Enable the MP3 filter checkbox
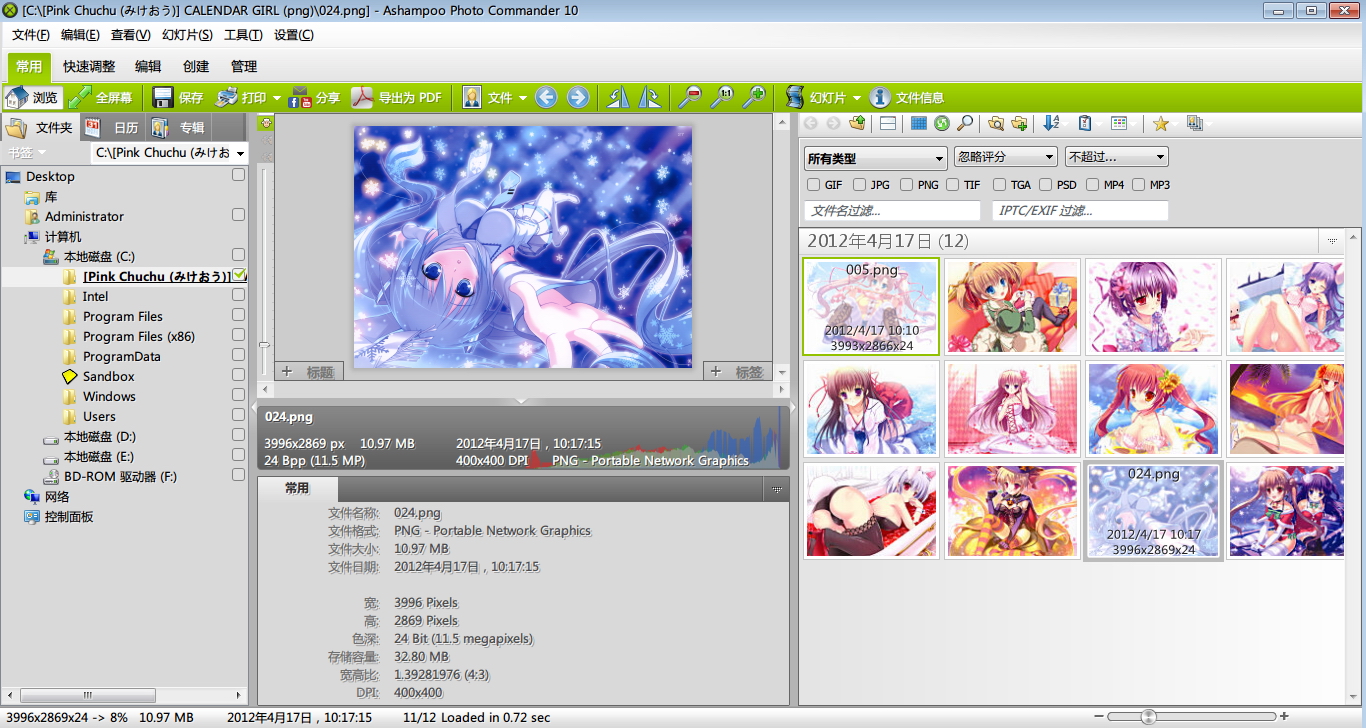Screen dimensions: 1366x728 tap(1139, 185)
